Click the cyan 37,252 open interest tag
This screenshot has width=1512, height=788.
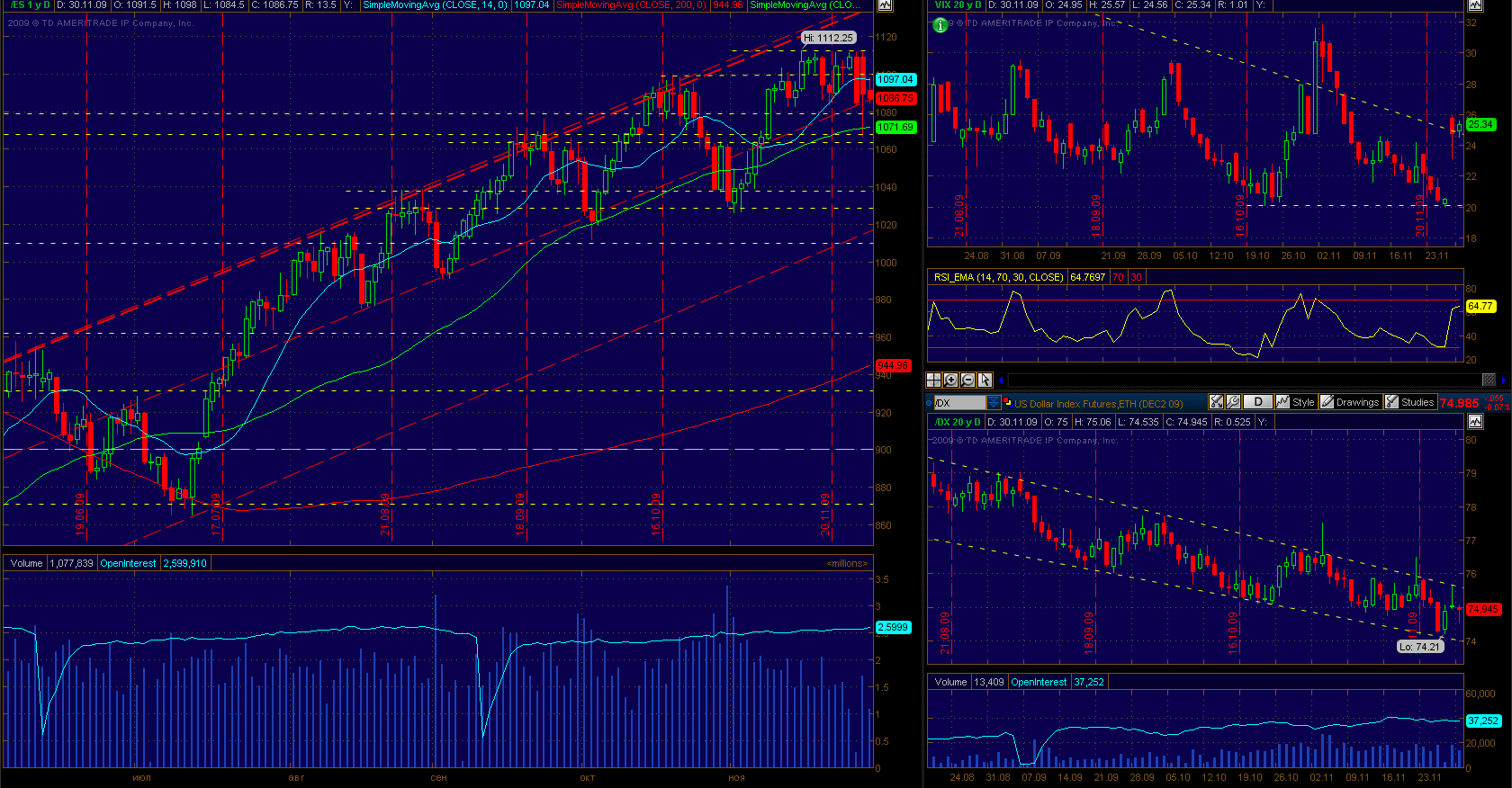(x=1483, y=721)
